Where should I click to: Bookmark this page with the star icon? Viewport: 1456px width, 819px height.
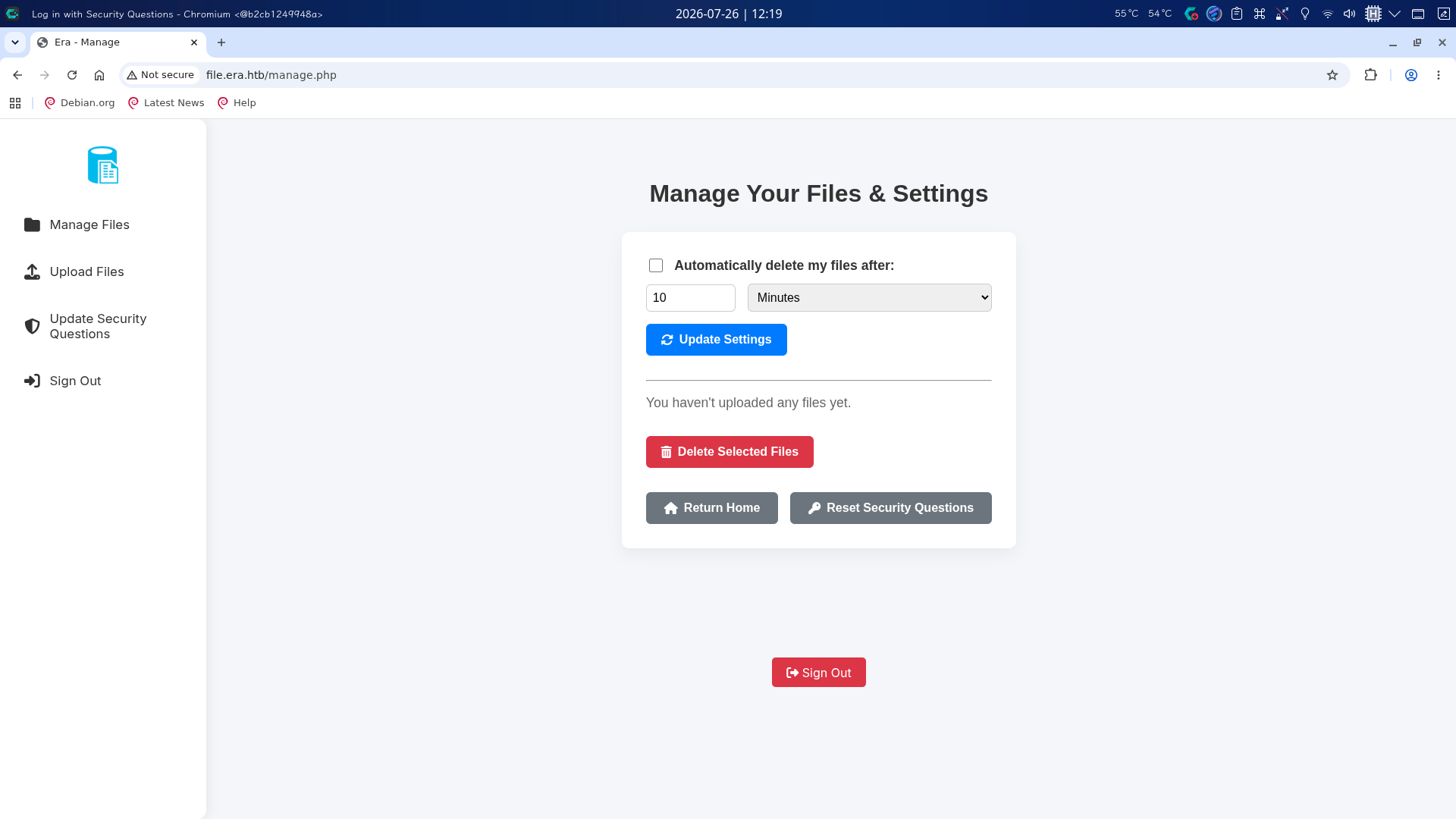click(1332, 75)
